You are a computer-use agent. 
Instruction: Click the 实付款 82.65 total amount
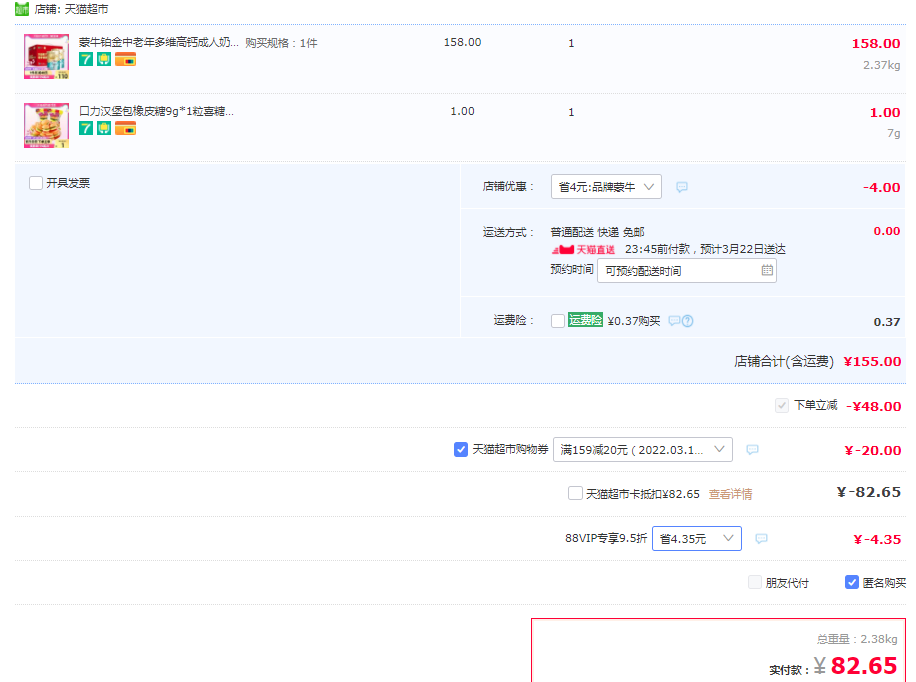coord(863,666)
